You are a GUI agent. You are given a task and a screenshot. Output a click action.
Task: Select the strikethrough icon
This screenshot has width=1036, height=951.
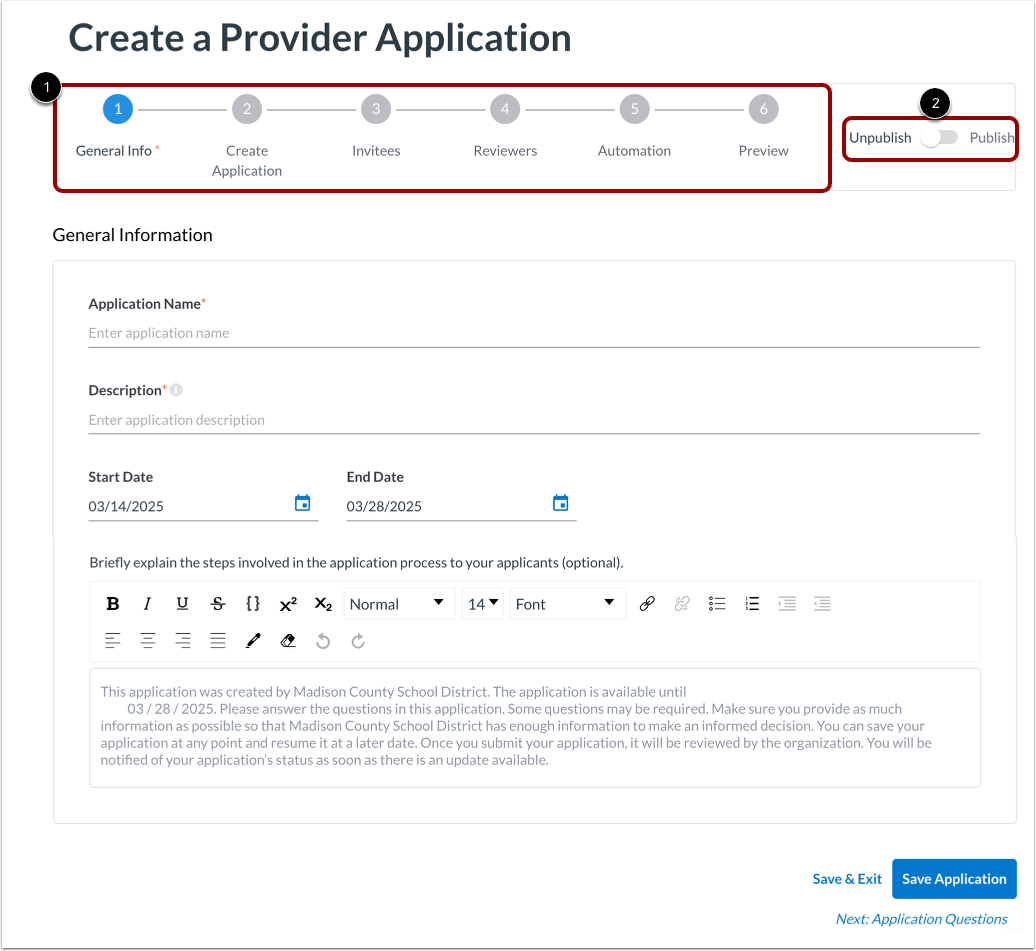217,603
